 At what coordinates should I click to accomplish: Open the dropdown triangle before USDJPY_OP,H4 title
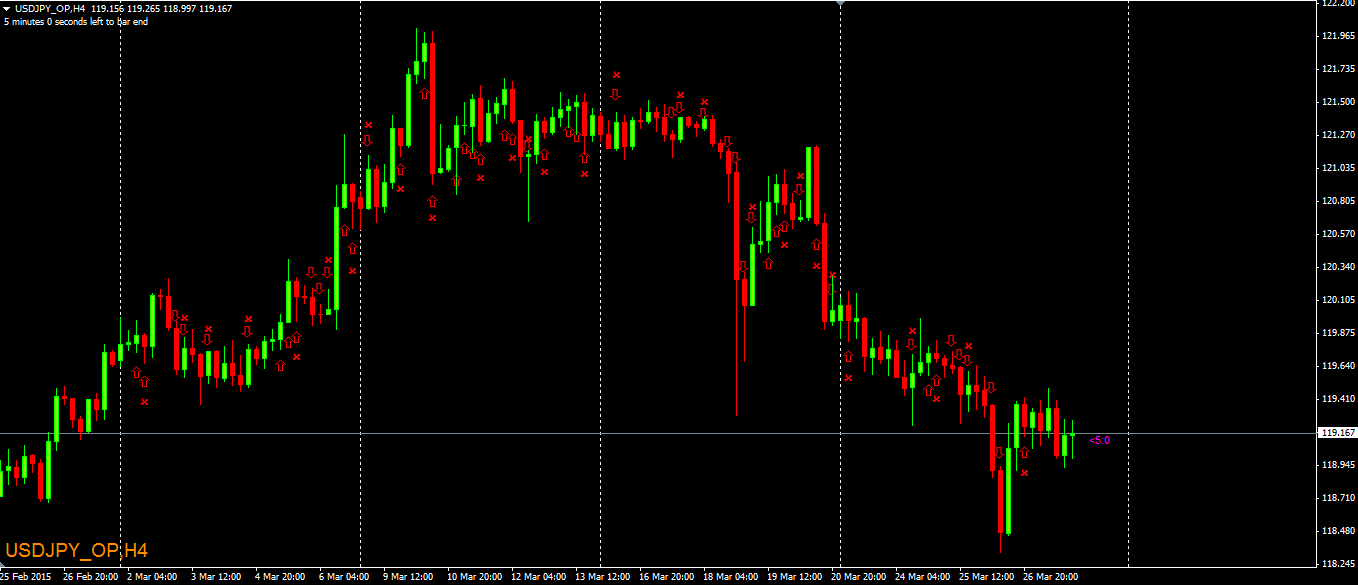pos(7,9)
